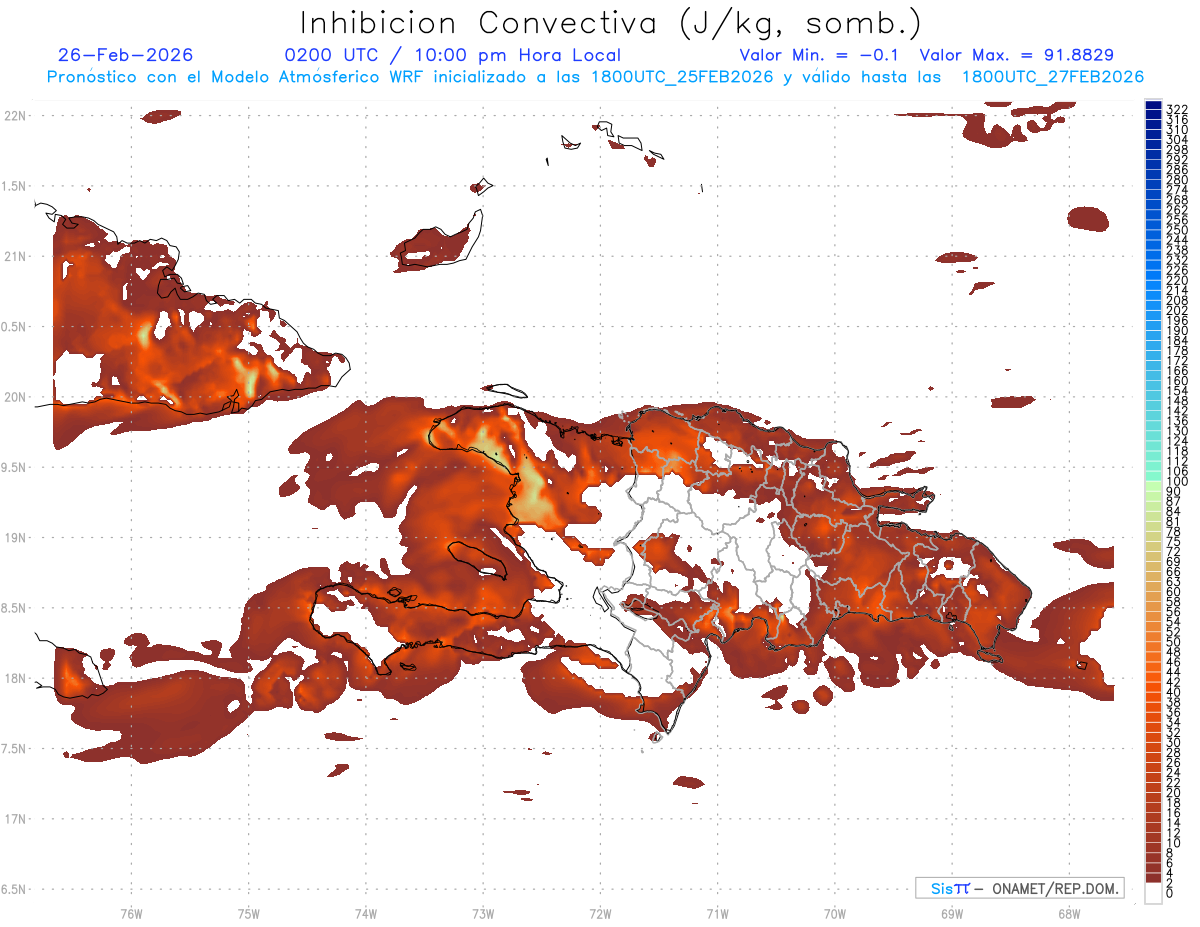
Task: Select the date text "26-Feb-2026"
Action: click(x=126, y=55)
